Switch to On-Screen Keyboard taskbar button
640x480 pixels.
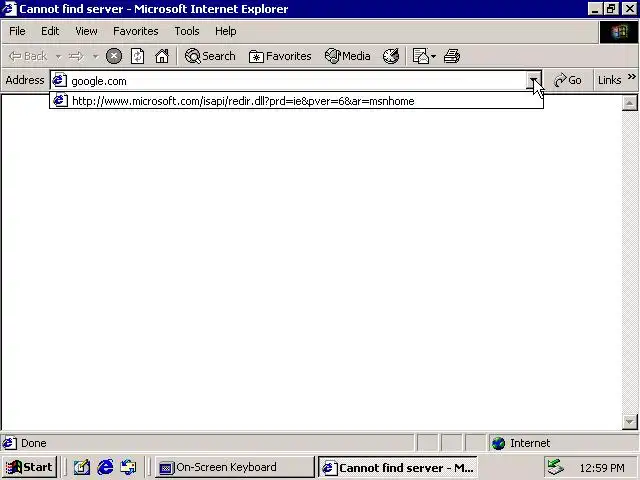coord(234,467)
